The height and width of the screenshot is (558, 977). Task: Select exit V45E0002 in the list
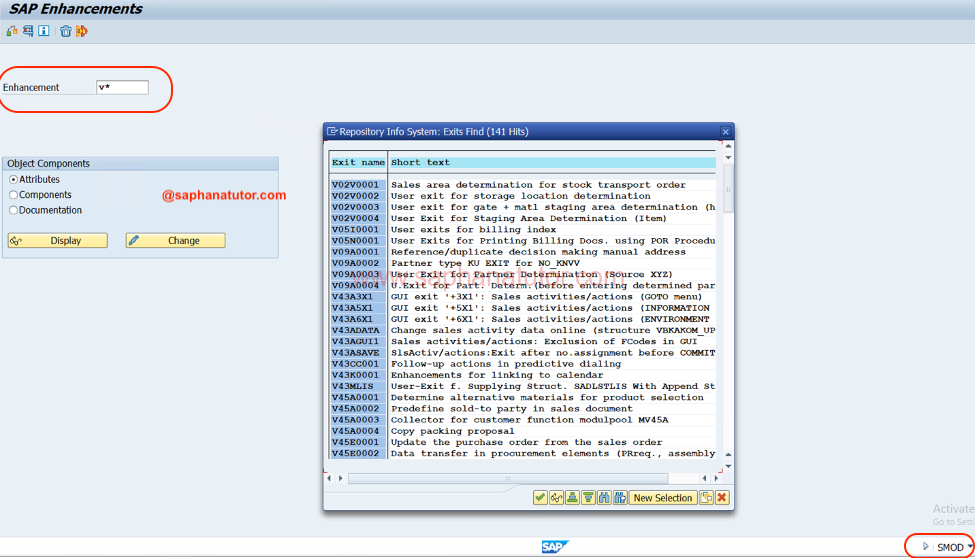click(355, 454)
